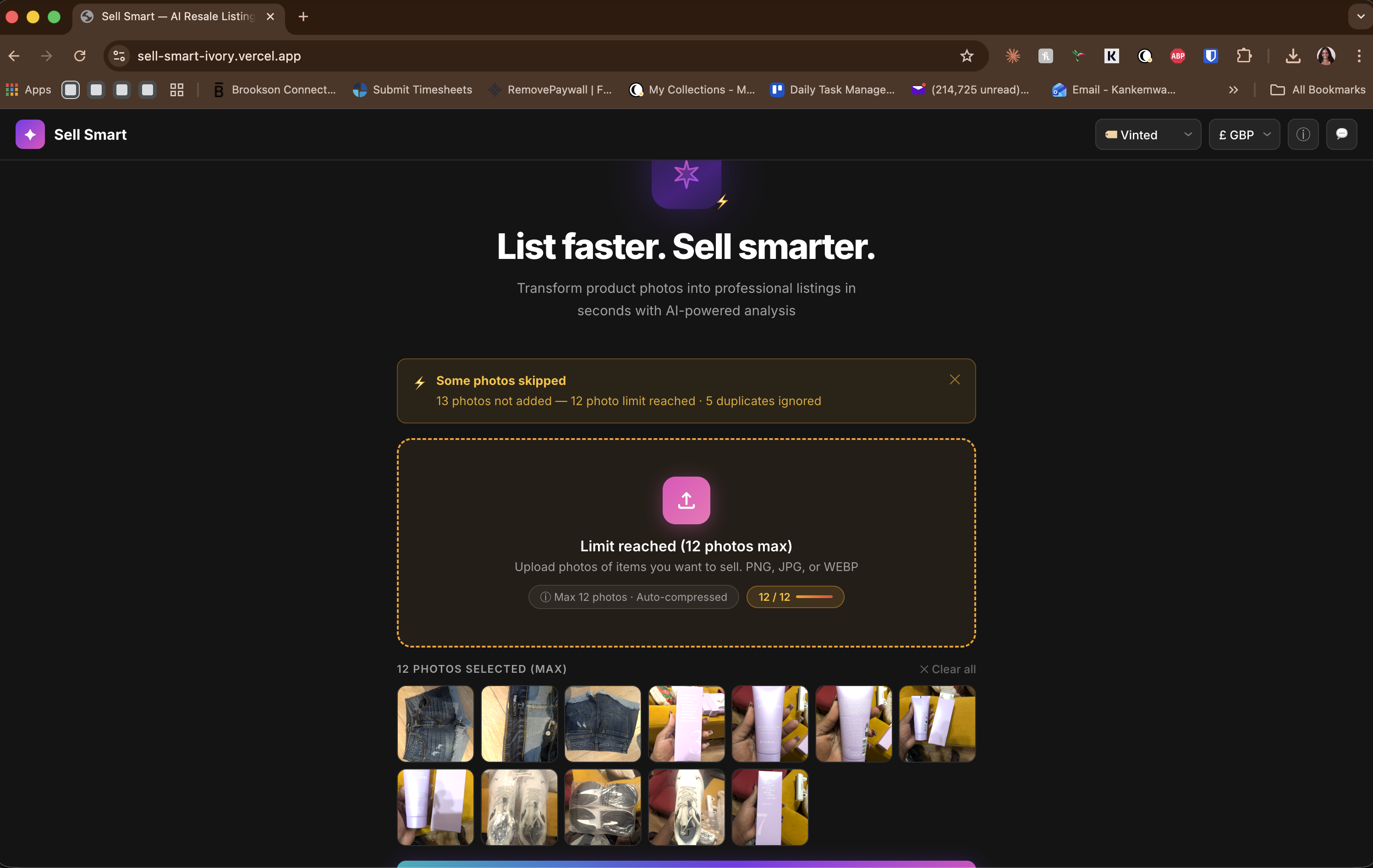Open the chat feedback icon in header
The width and height of the screenshot is (1373, 868).
pyautogui.click(x=1341, y=135)
